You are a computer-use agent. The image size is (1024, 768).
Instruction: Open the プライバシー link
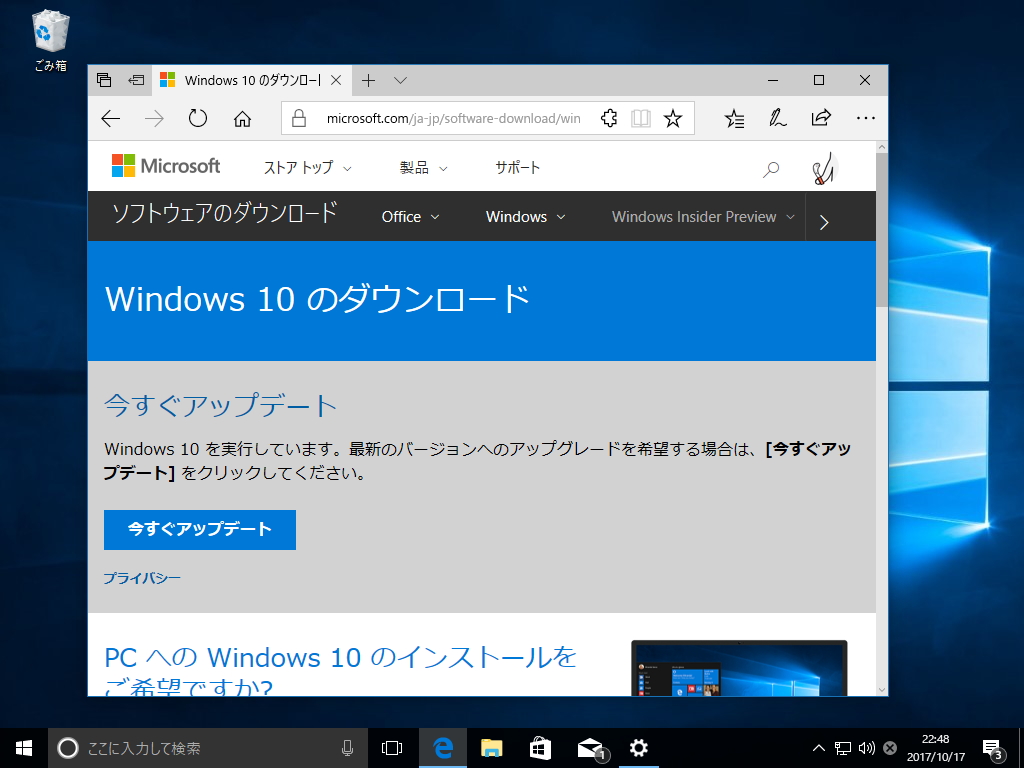[x=143, y=577]
